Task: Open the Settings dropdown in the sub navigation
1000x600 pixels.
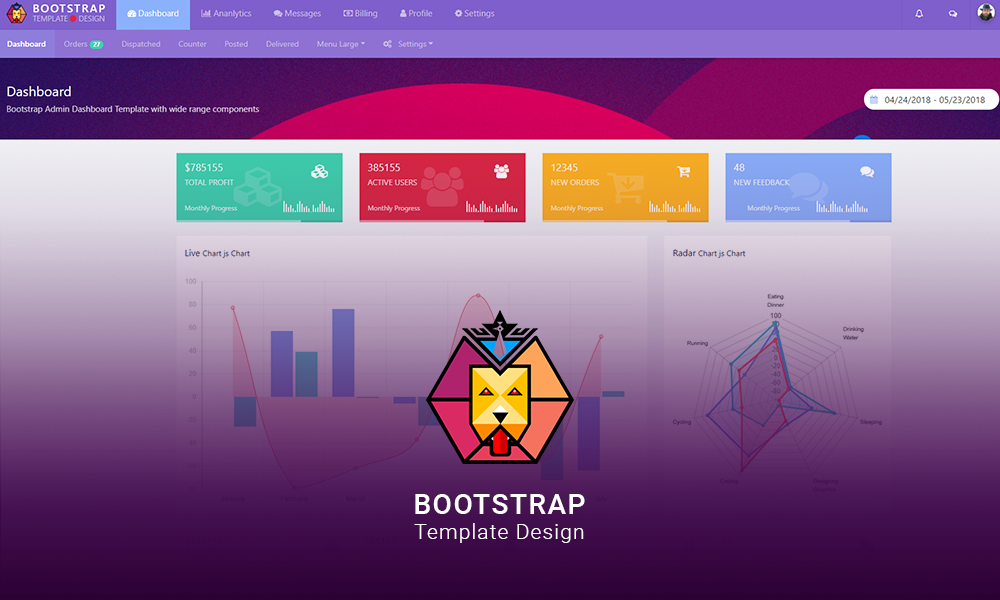Action: click(x=408, y=44)
